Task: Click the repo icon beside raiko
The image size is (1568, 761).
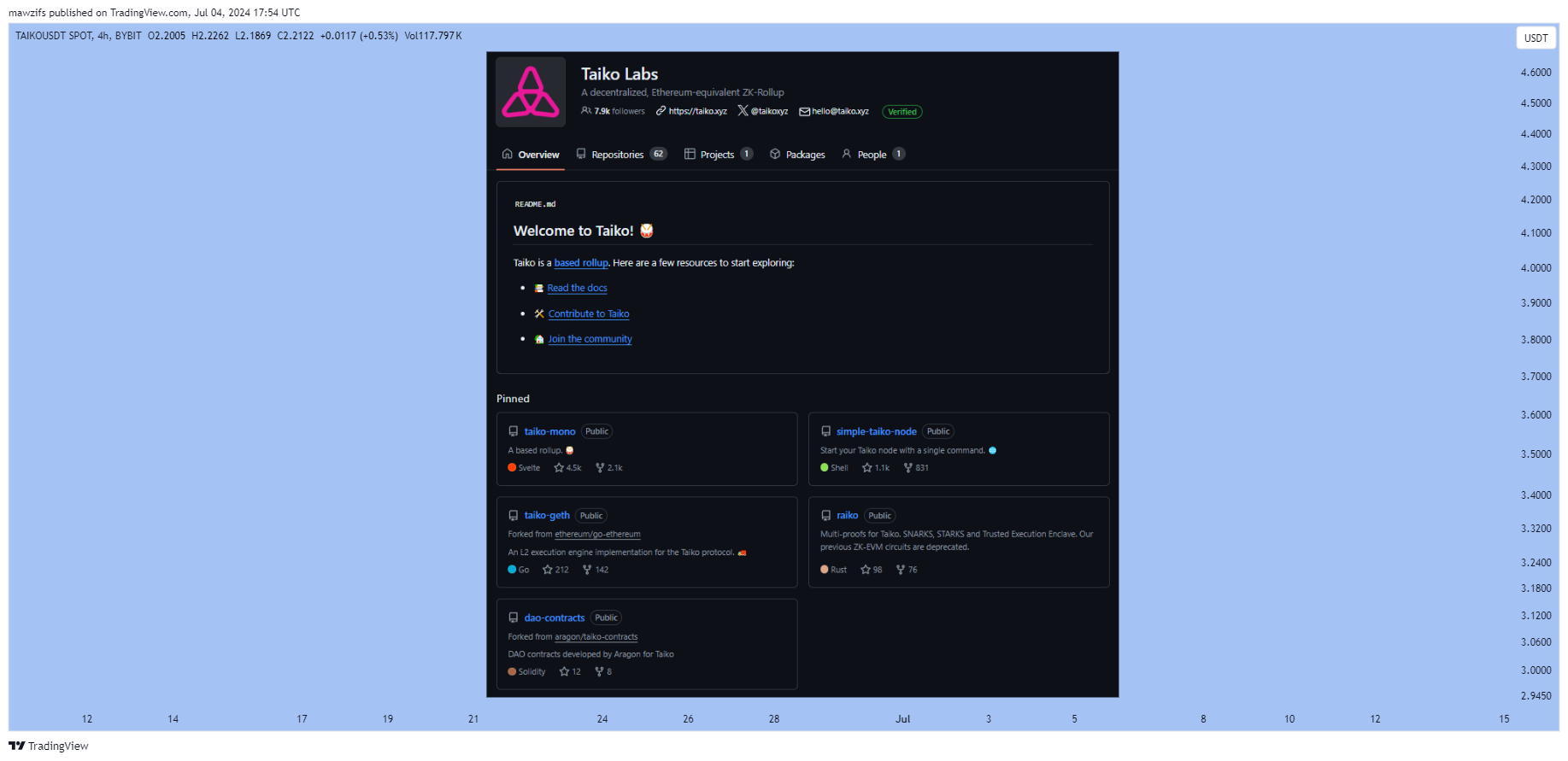Action: pos(826,516)
